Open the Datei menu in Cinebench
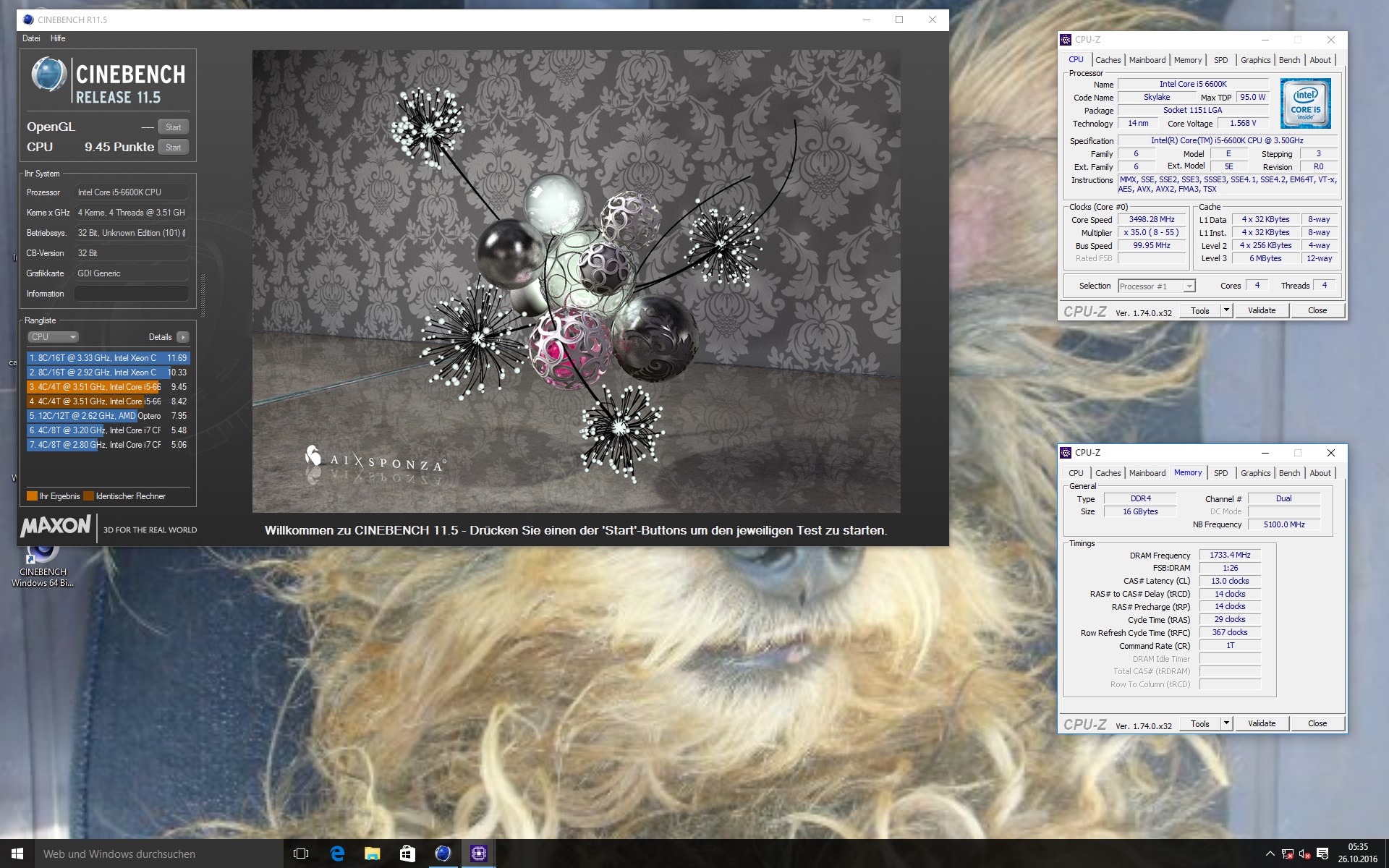 coord(31,38)
